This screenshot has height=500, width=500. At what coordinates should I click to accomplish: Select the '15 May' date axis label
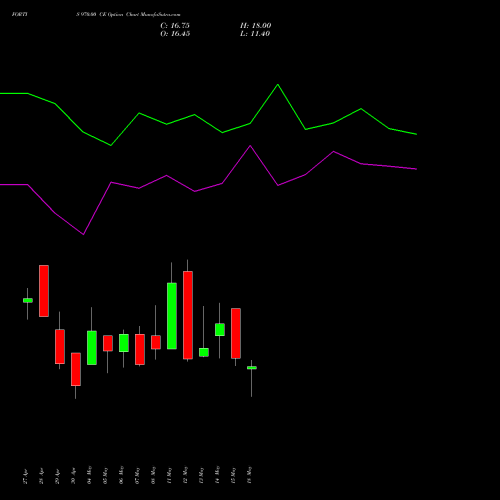pyautogui.click(x=234, y=475)
